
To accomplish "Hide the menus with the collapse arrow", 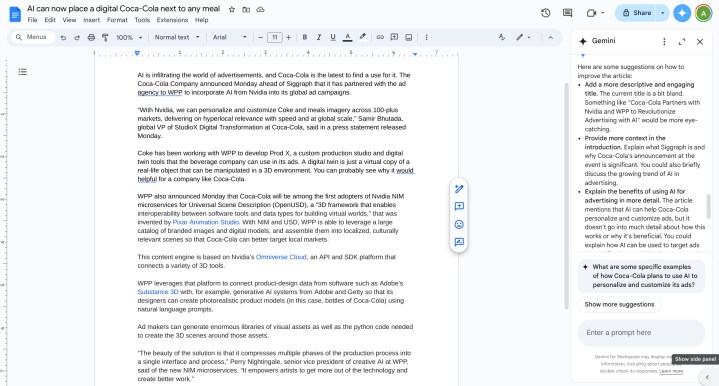I will click(551, 37).
